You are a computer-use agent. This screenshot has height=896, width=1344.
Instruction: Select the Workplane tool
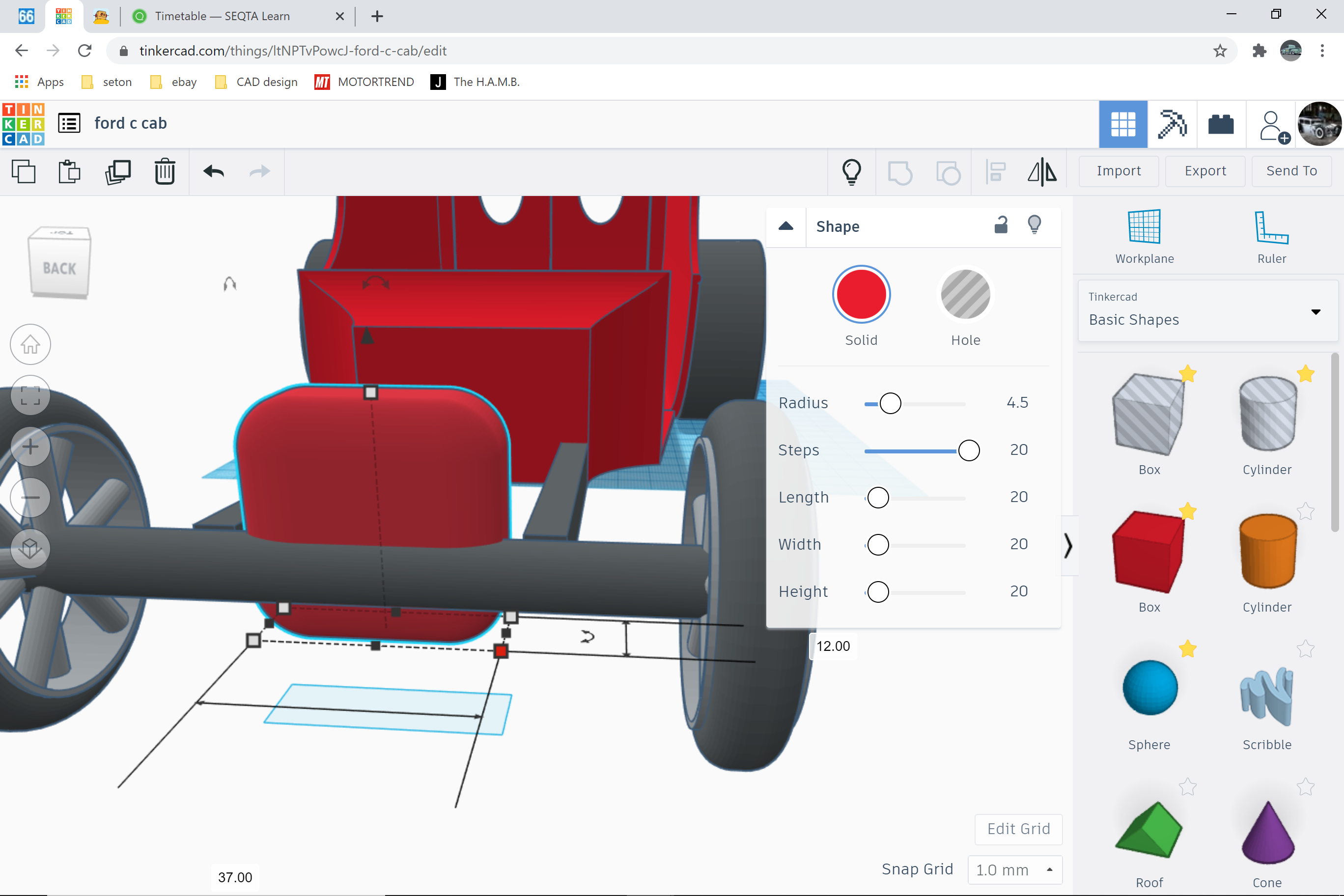(1145, 237)
